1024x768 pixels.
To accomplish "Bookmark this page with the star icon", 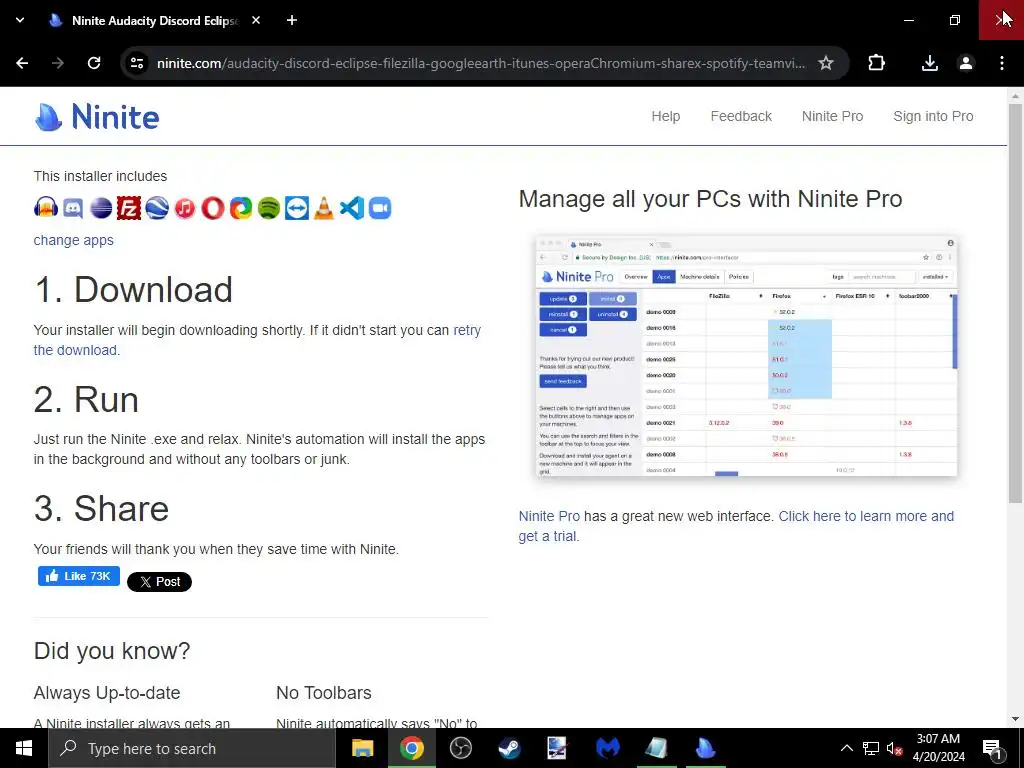I will (x=826, y=63).
